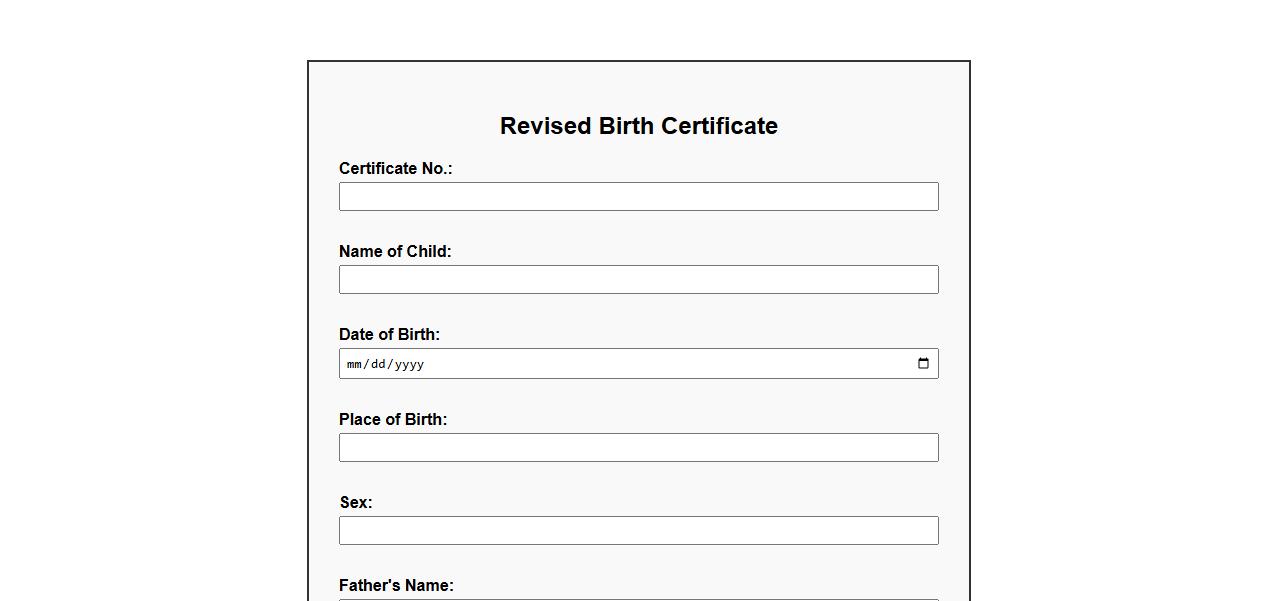Select the month "mm" segment of date
Screen dimensions: 1278x601
point(354,364)
